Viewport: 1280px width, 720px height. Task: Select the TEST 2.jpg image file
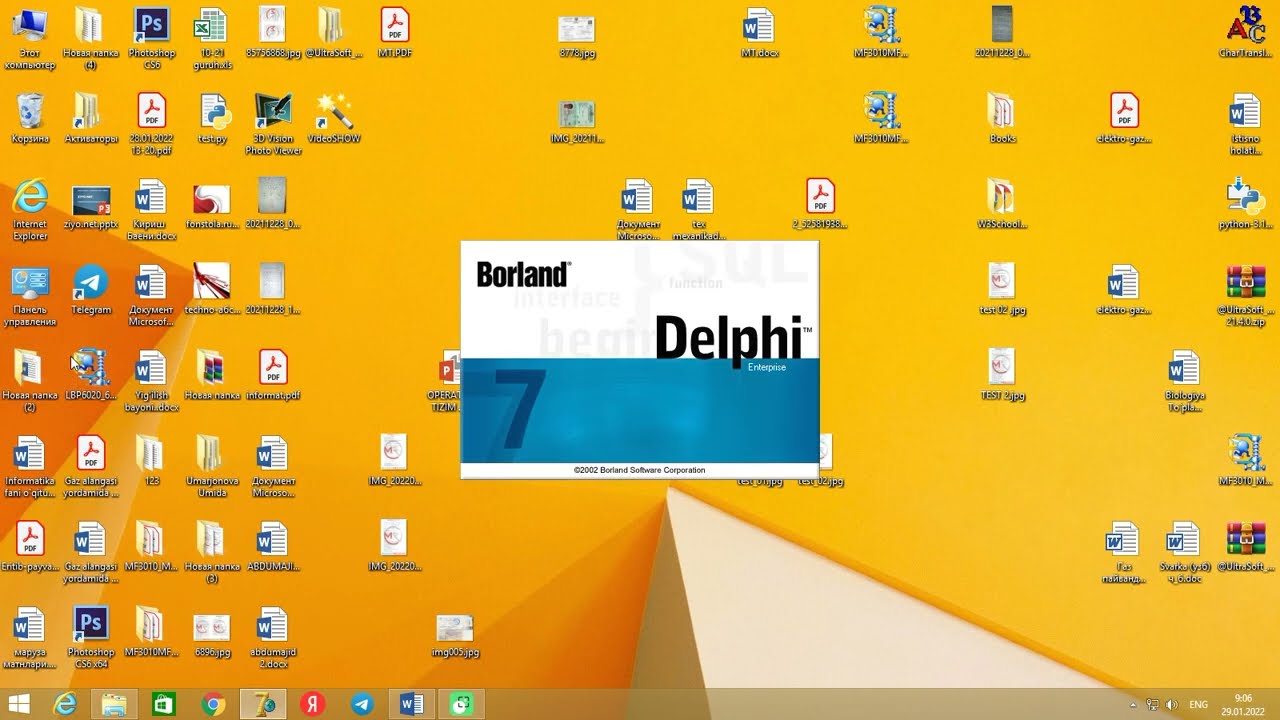tap(1002, 375)
